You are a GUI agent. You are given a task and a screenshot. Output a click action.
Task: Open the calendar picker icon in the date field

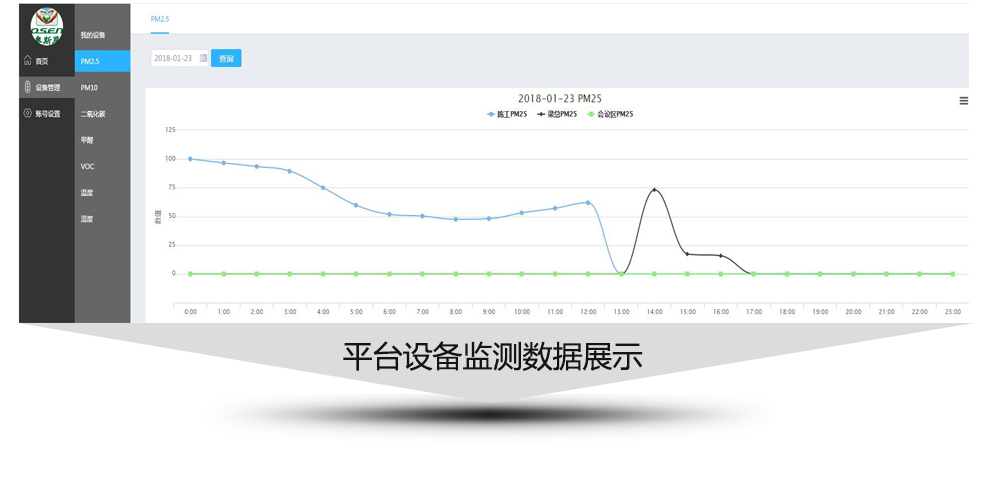203,58
